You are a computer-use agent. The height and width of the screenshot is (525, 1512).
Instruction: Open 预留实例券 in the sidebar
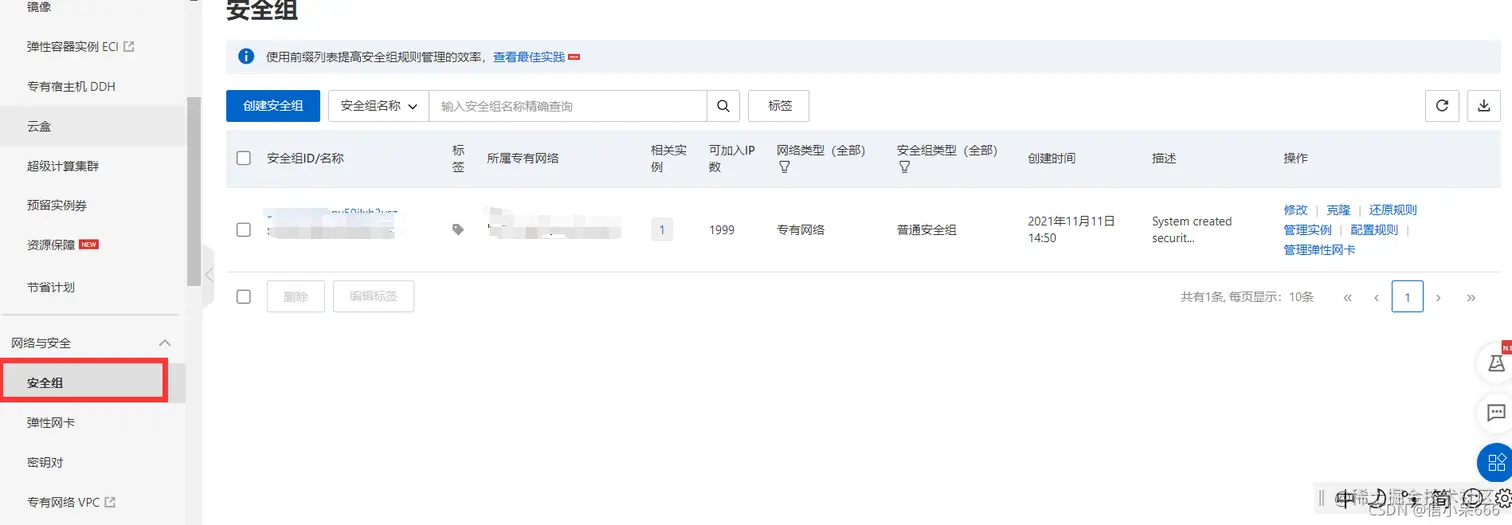57,205
